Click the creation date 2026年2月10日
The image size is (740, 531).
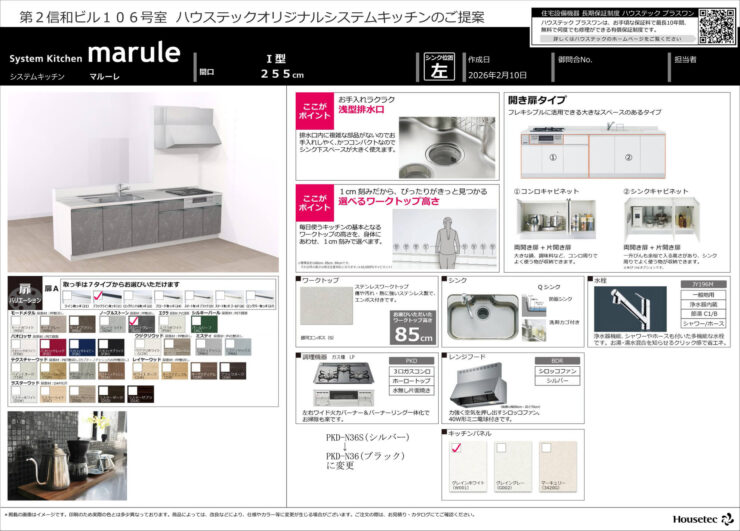(x=497, y=75)
